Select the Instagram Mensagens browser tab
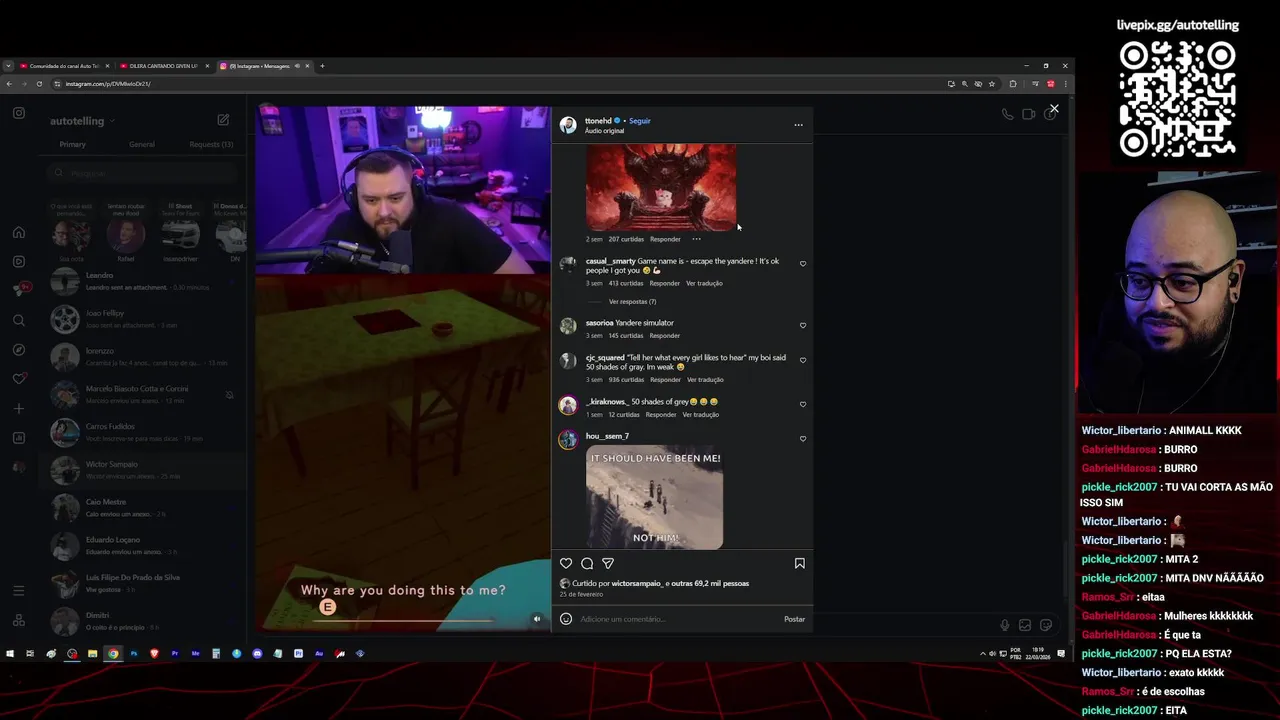1280x720 pixels. (x=264, y=66)
